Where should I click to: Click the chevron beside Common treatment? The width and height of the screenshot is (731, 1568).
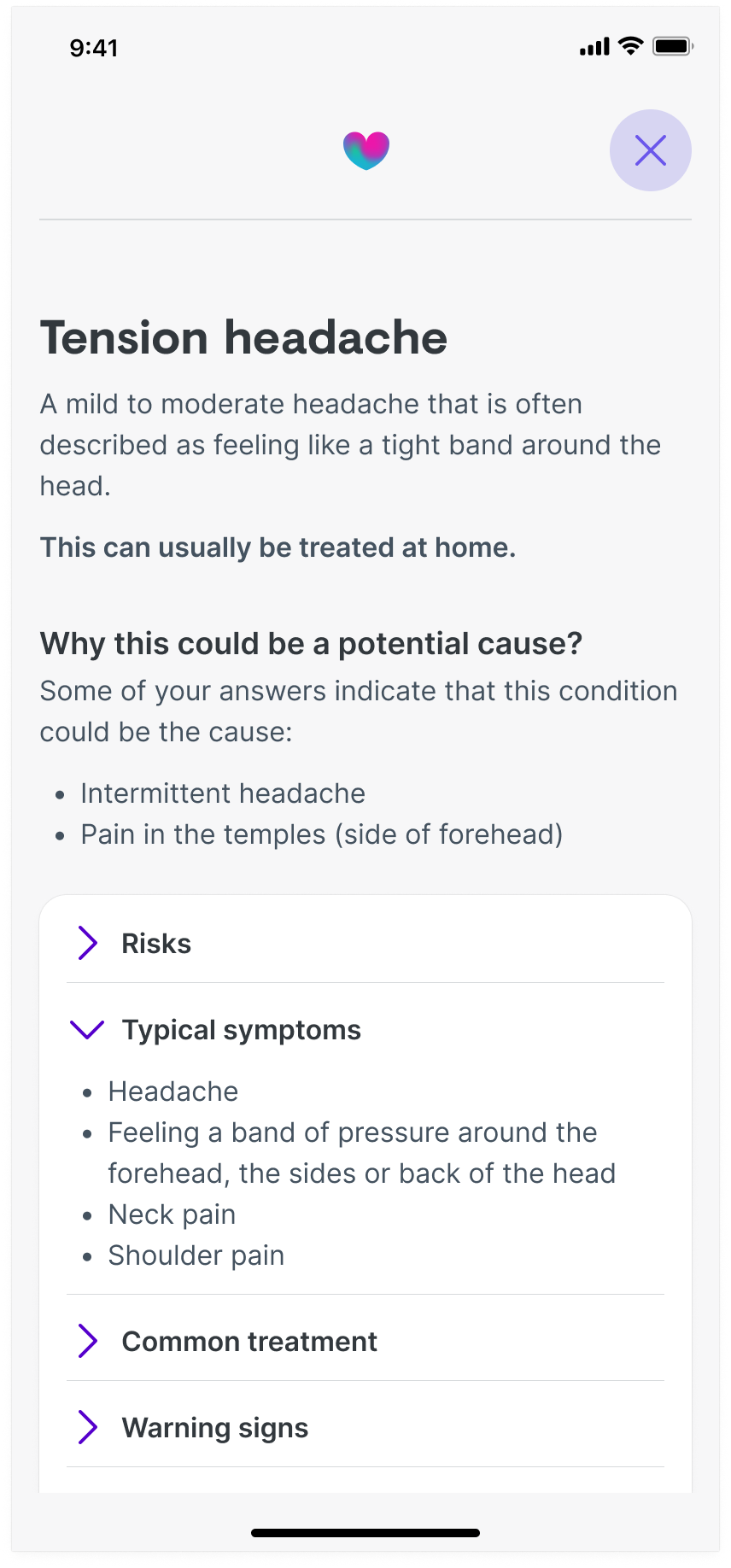pos(88,1341)
